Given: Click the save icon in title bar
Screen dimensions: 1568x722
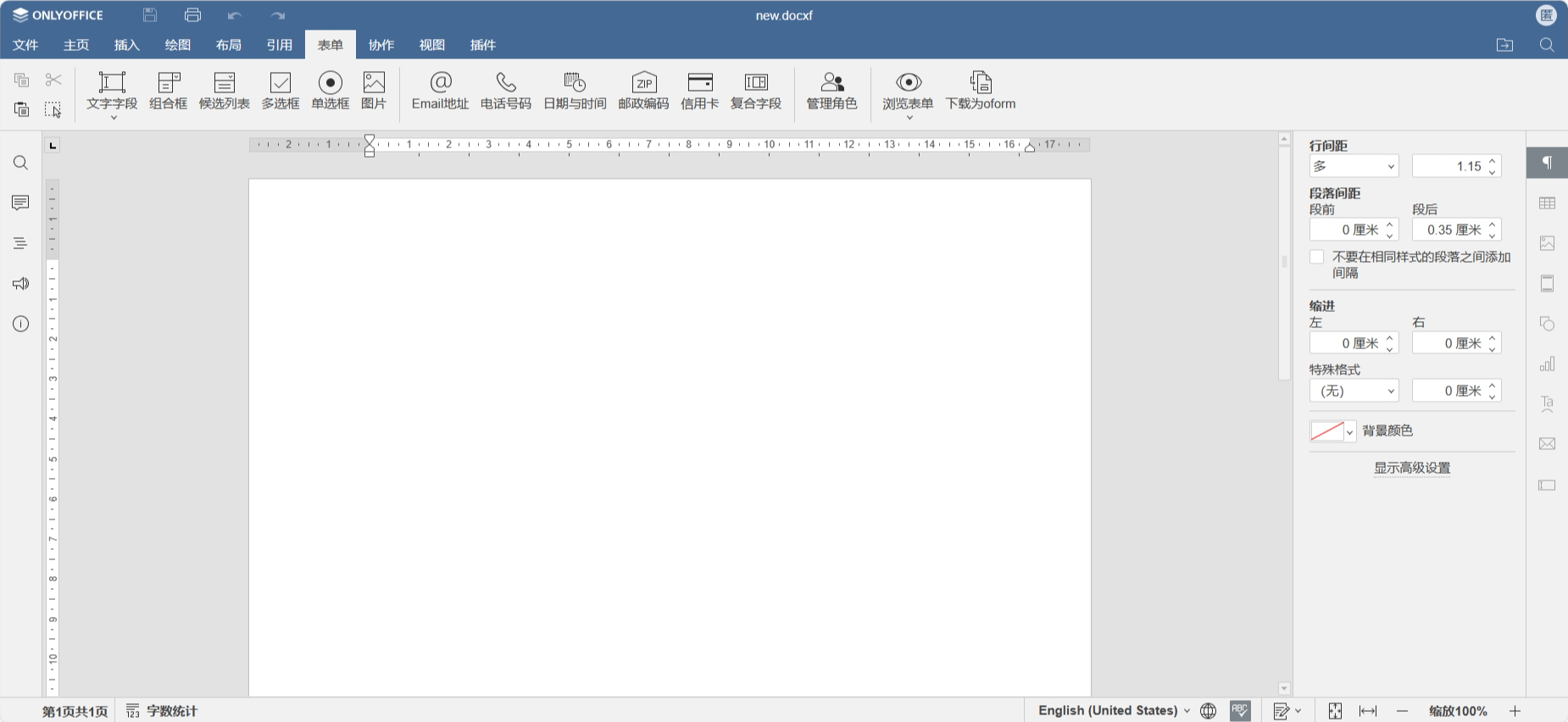Looking at the screenshot, I should tap(150, 15).
